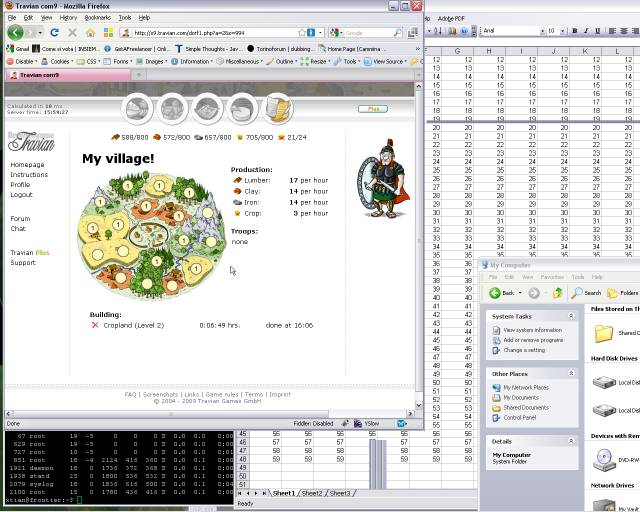Toggle italic in the spreadsheet toolbar
This screenshot has height=512, width=640.
(586, 31)
